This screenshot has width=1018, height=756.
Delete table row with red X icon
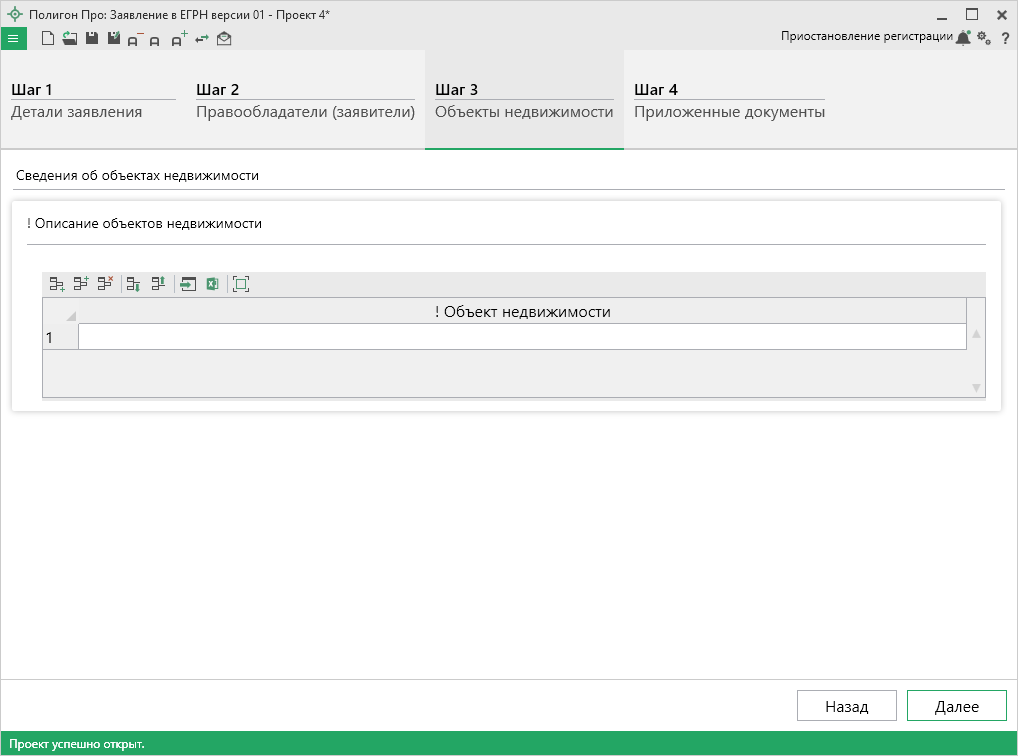point(105,284)
